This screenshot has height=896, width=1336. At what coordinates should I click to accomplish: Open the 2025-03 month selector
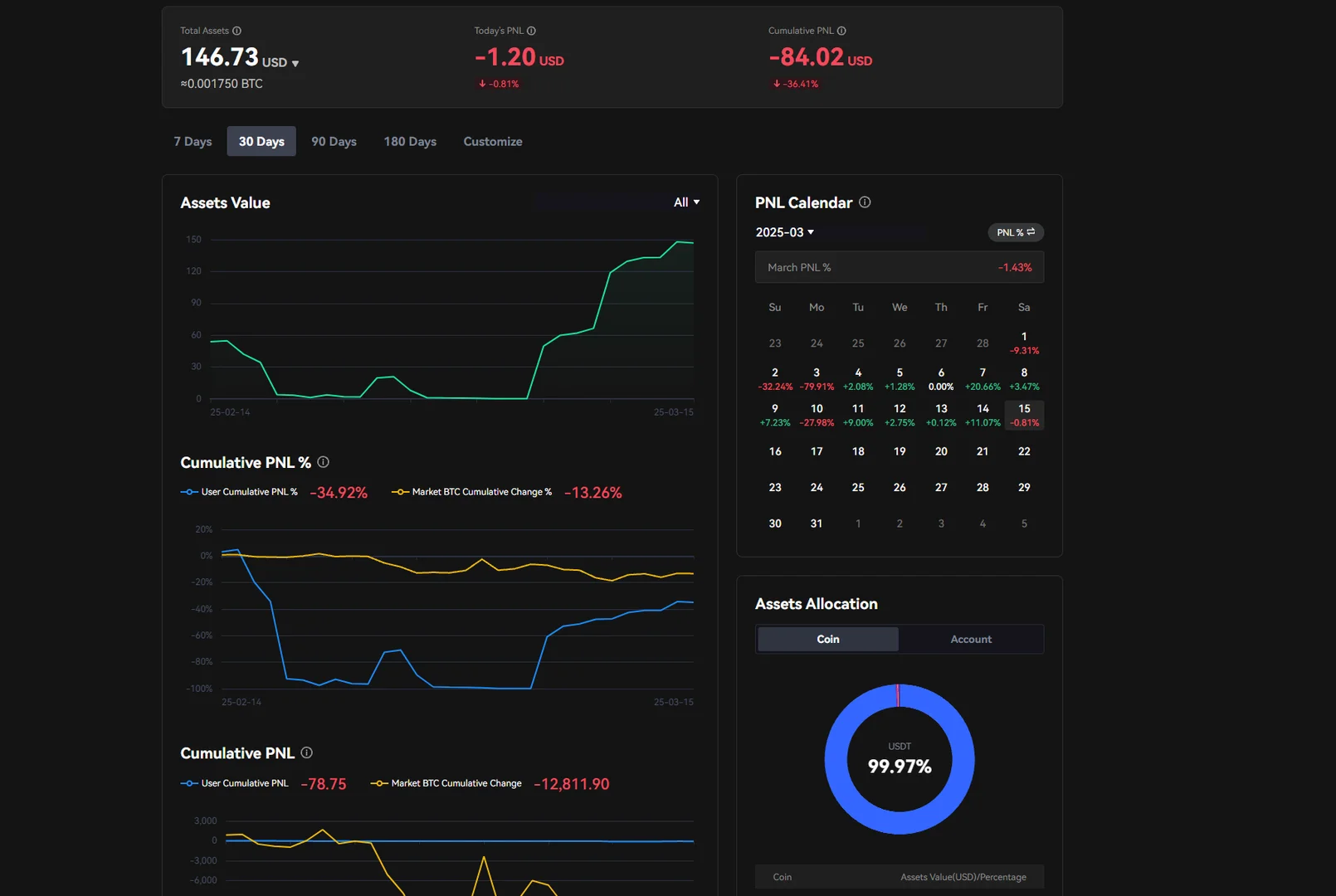784,232
